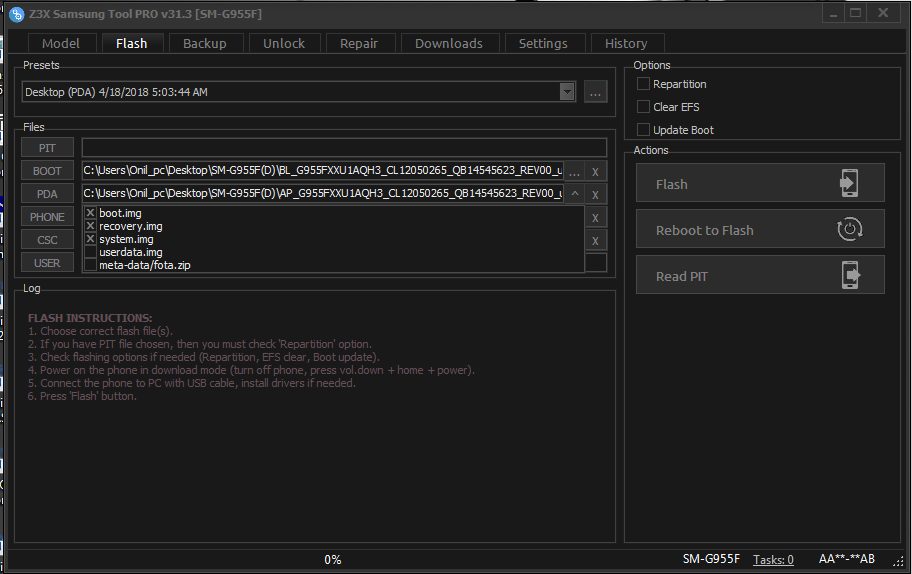Viewport: 912px width, 574px height.
Task: Click AA**-**AB serial text
Action: [846, 559]
